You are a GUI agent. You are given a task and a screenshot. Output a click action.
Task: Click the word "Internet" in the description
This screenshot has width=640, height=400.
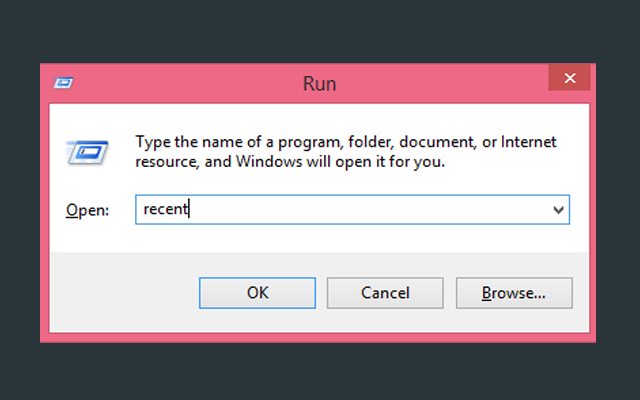tap(529, 142)
